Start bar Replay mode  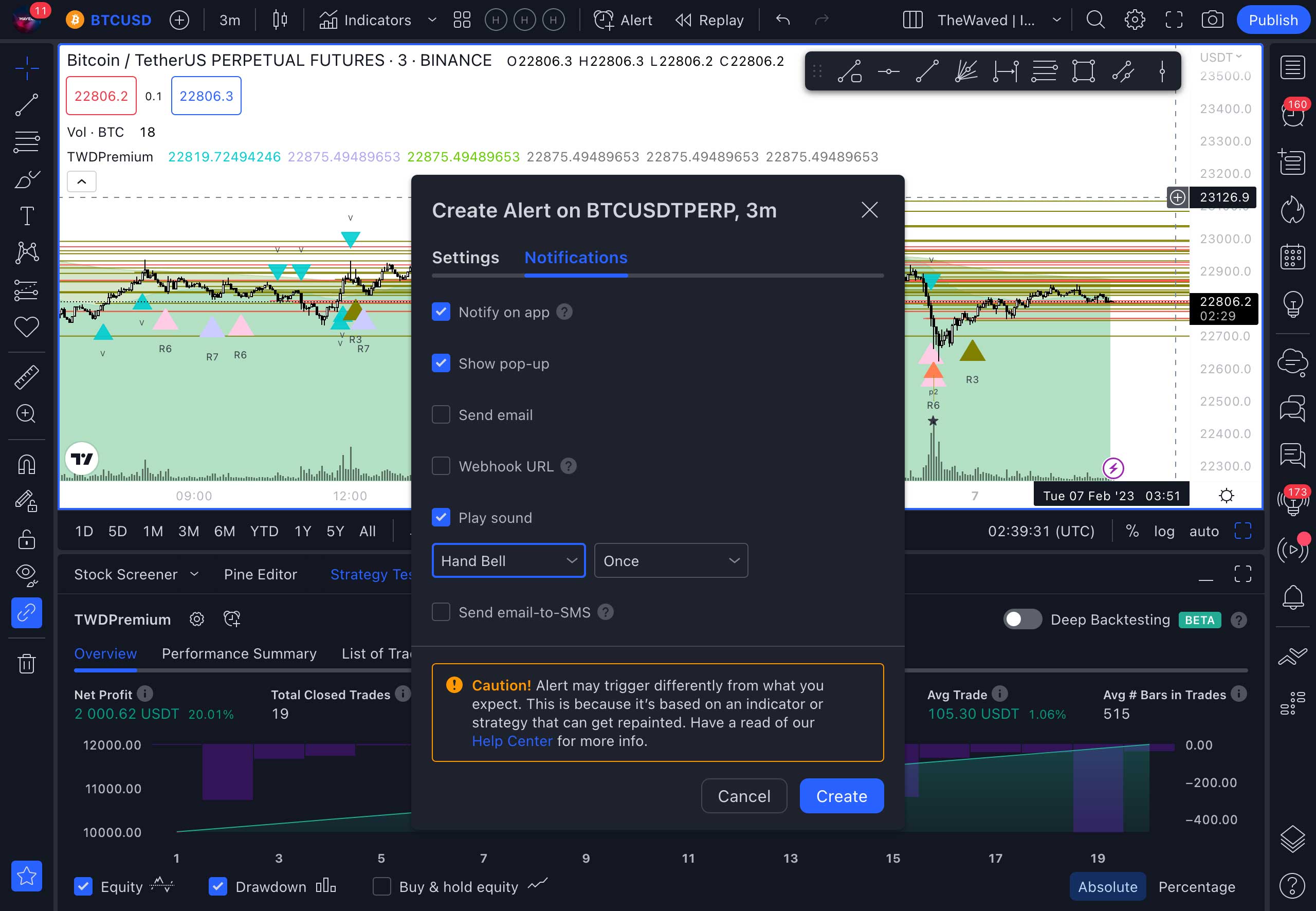click(x=709, y=20)
